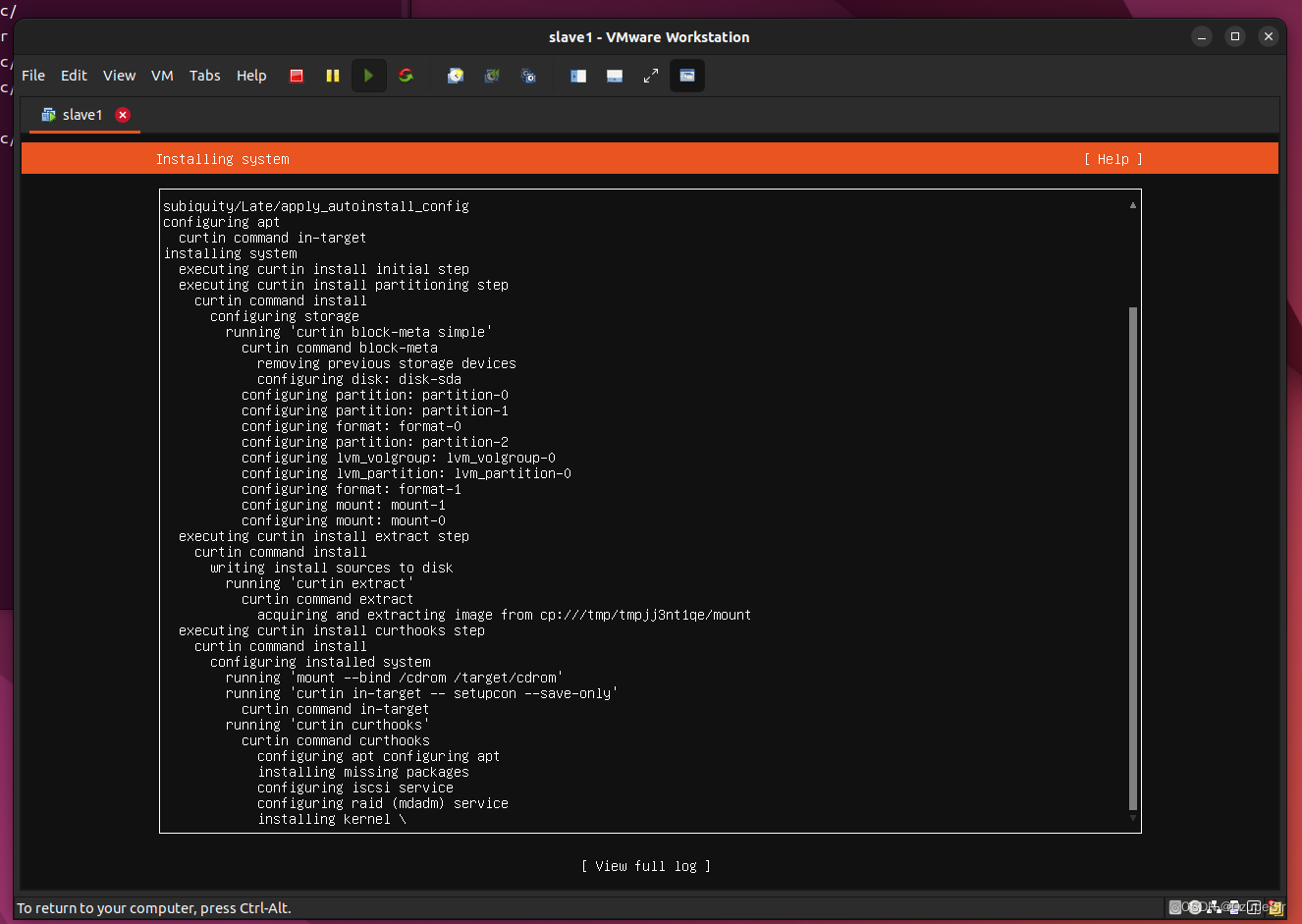Click 'configuring iscsi service' log line

coord(355,788)
